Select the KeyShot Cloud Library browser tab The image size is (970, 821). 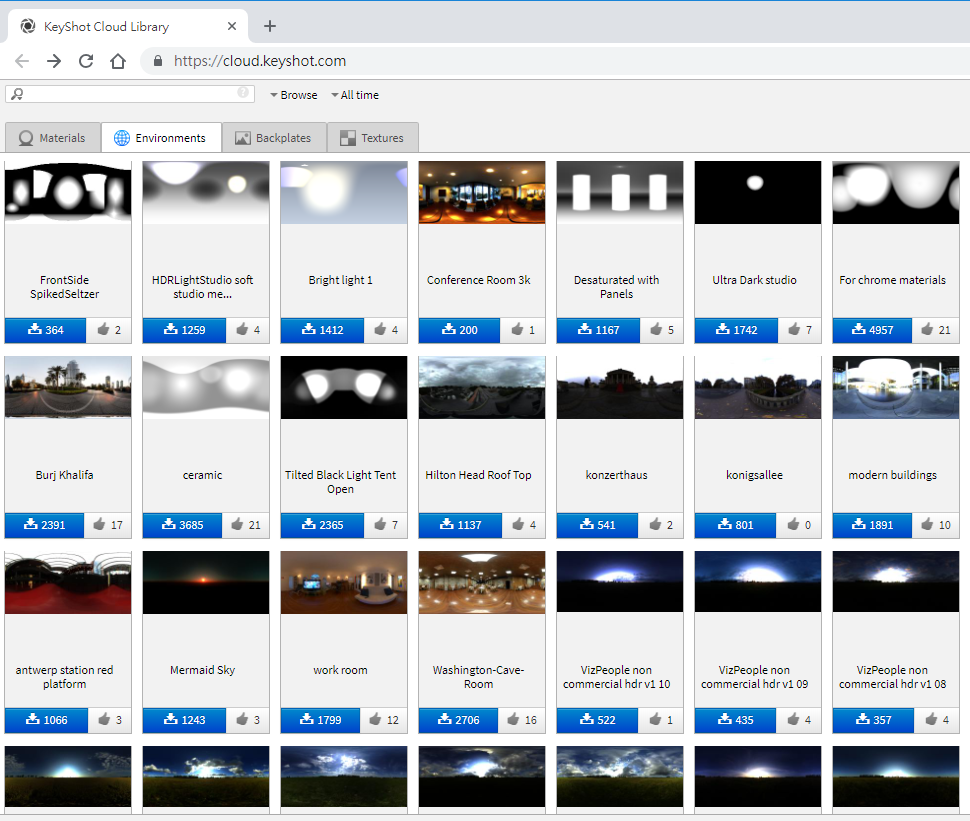127,26
